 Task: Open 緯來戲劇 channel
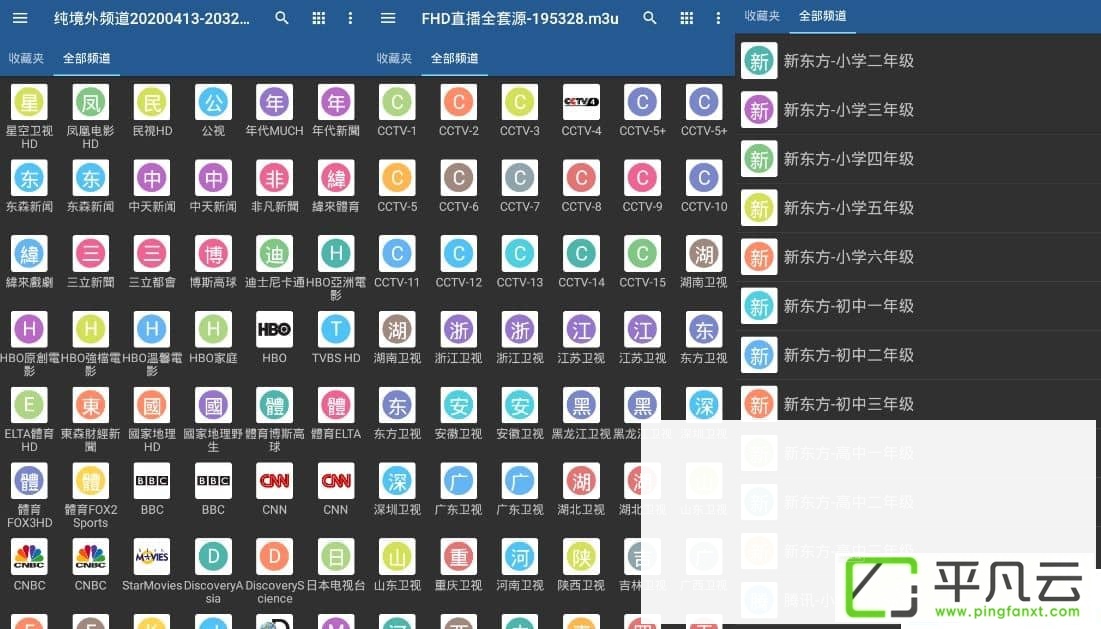pos(29,262)
